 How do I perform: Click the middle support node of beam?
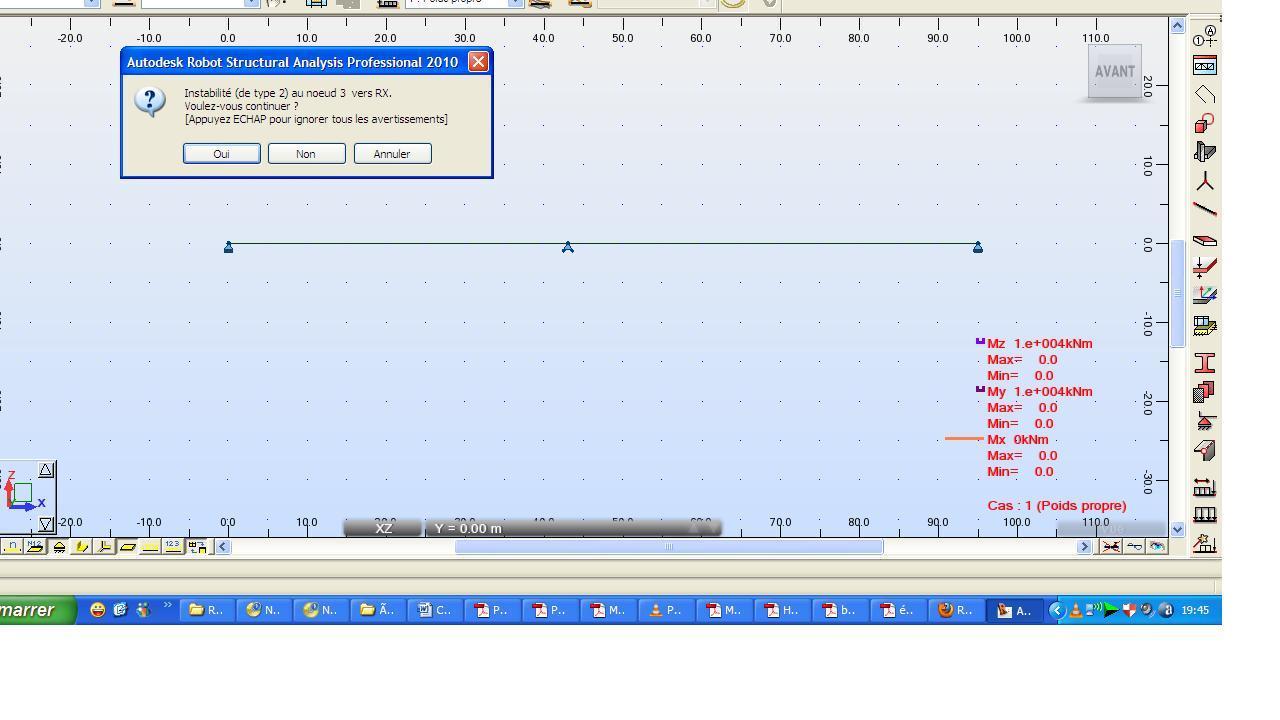point(568,246)
